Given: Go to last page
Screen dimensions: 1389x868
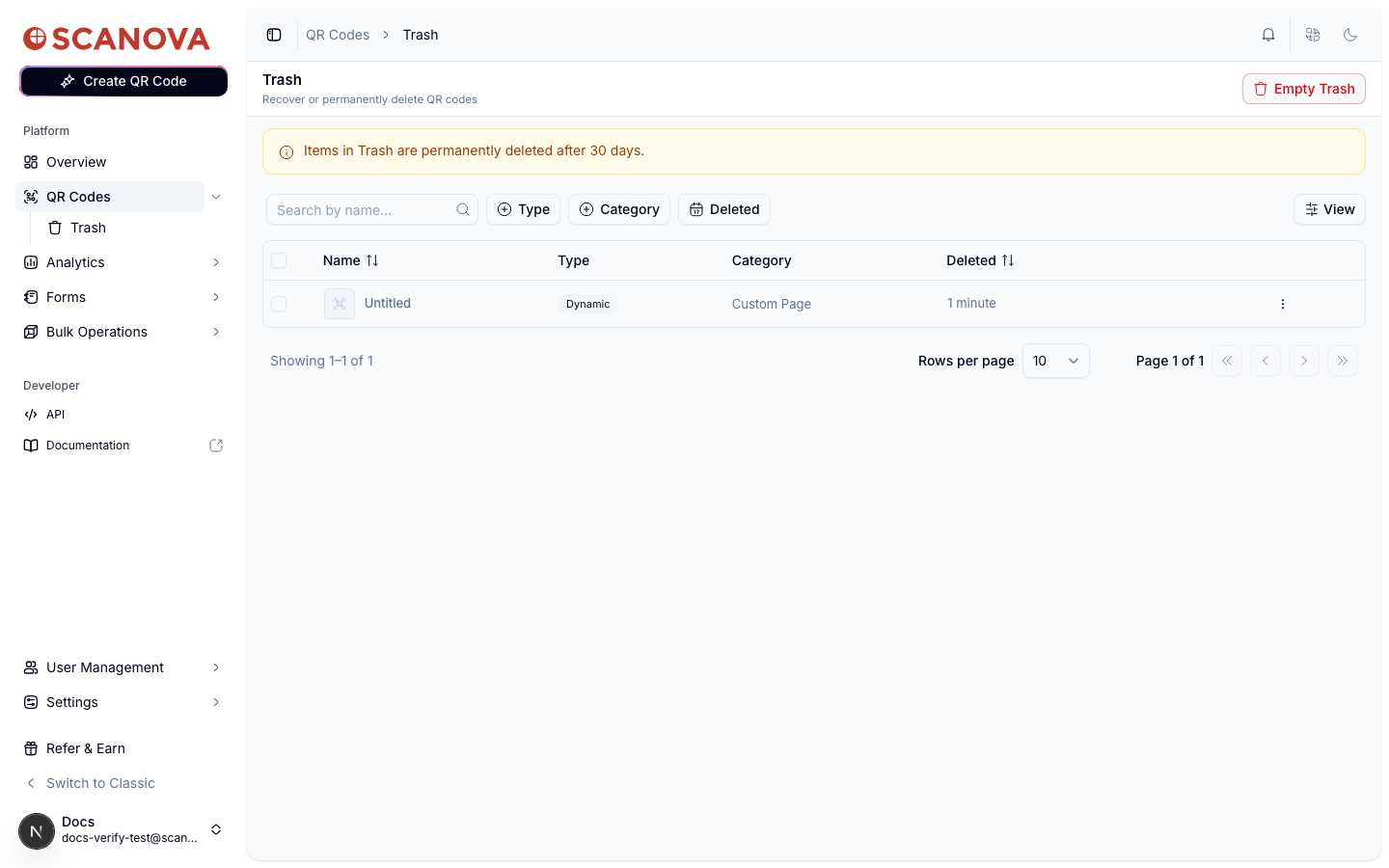Looking at the screenshot, I should (x=1343, y=361).
